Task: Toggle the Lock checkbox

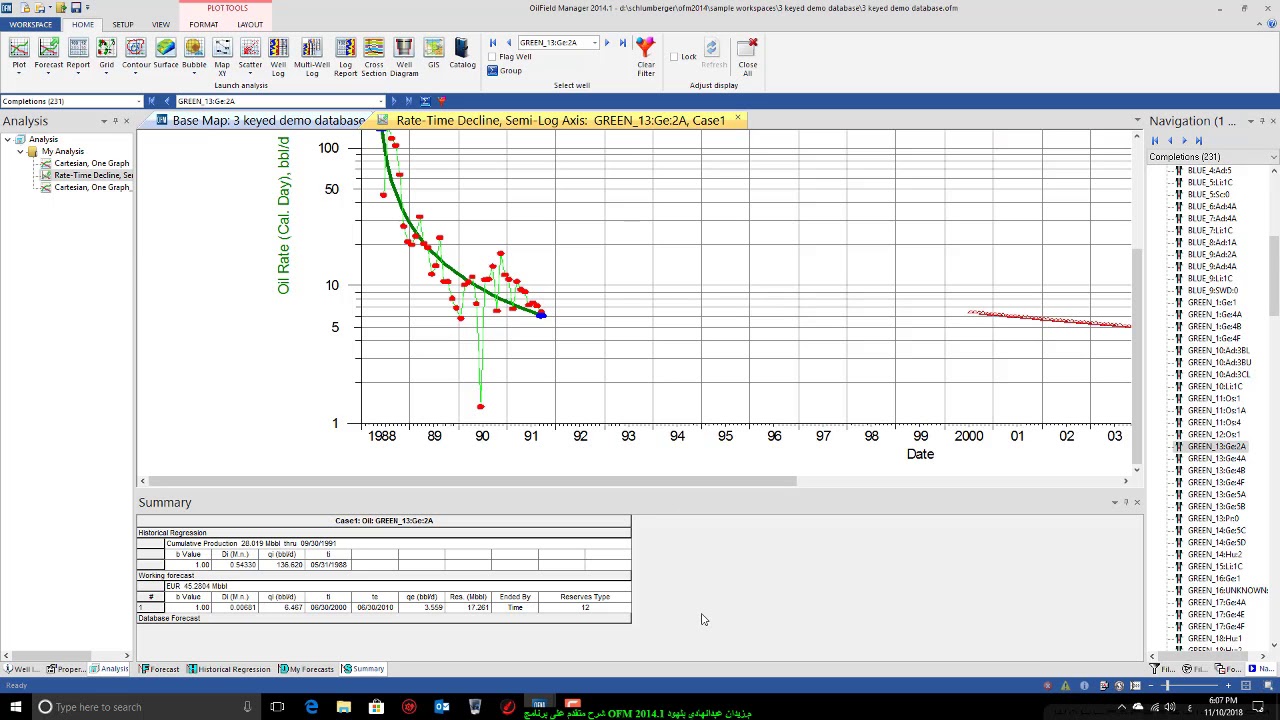Action: tap(674, 57)
